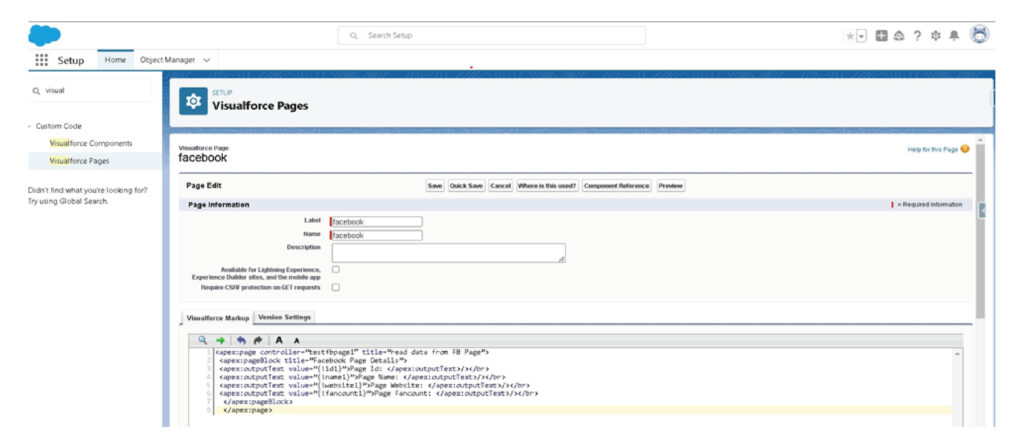Open the App Launcher grid icon
1024x448 pixels.
pos(41,59)
